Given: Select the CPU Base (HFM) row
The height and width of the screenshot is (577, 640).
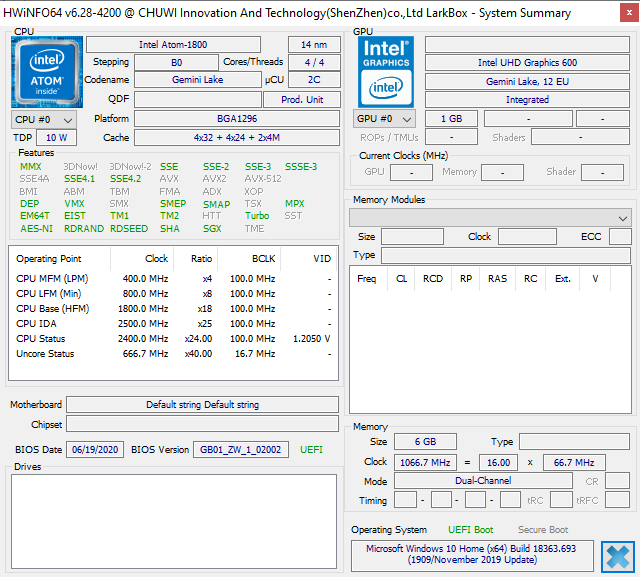Looking at the screenshot, I should (x=173, y=309).
